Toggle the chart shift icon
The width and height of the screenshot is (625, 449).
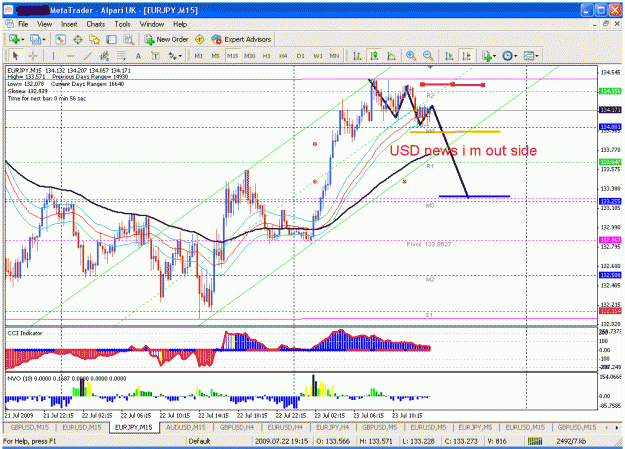(x=466, y=56)
